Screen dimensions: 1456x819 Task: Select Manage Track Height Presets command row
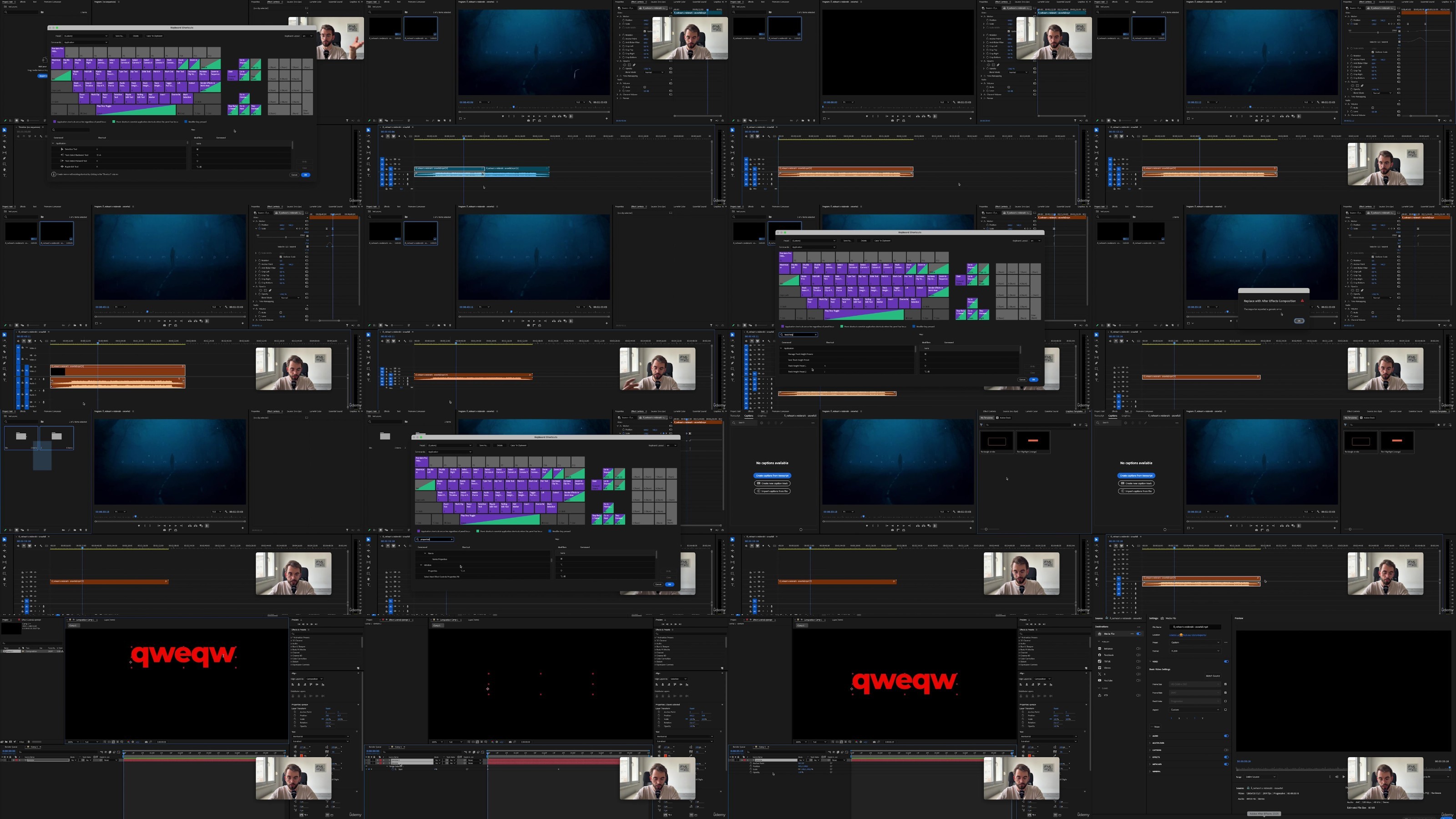tap(847, 354)
